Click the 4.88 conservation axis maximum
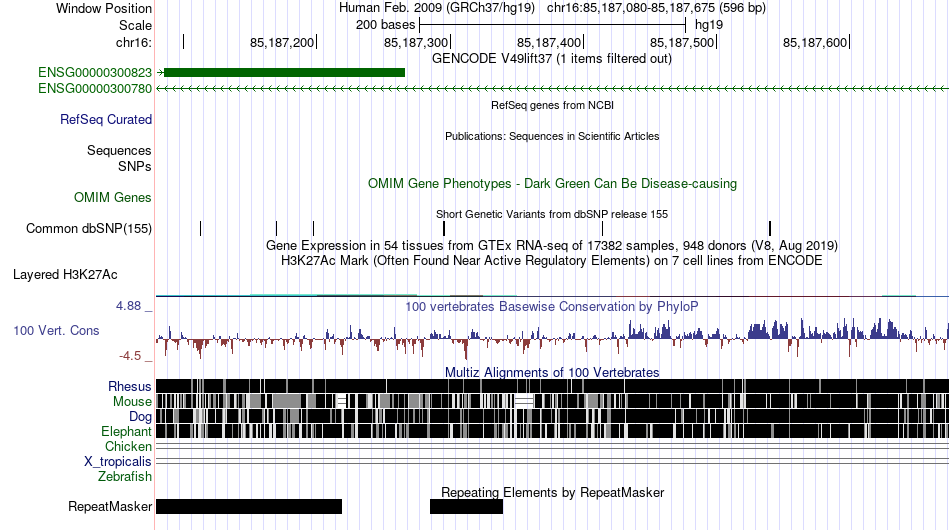 (128, 306)
